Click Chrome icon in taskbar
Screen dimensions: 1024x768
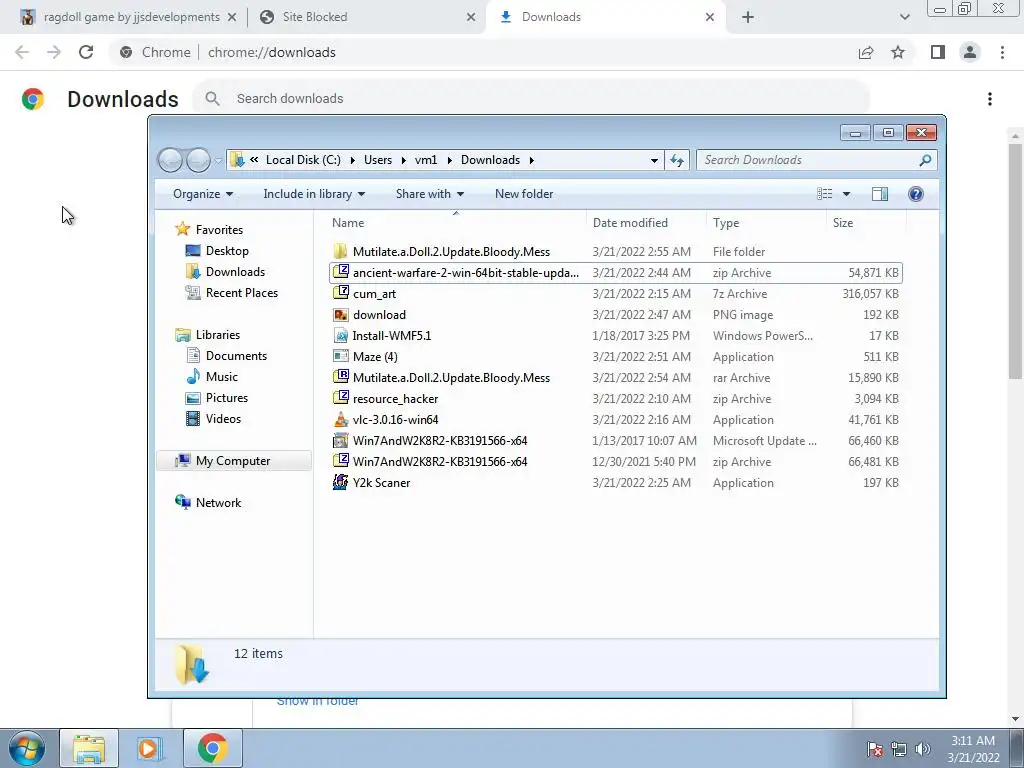click(212, 748)
